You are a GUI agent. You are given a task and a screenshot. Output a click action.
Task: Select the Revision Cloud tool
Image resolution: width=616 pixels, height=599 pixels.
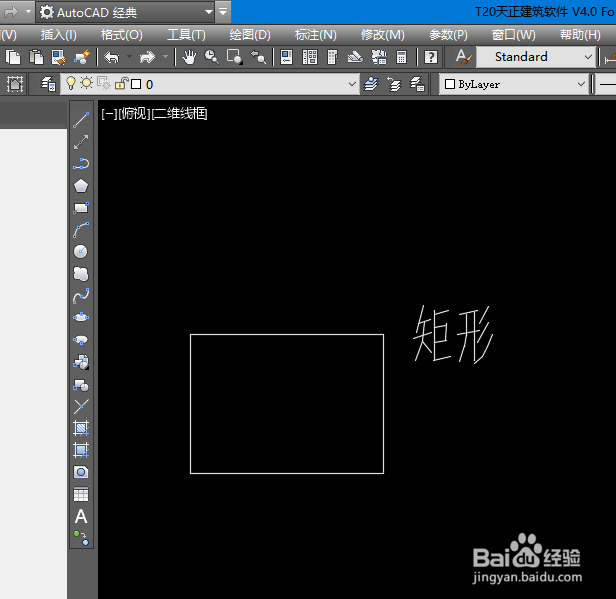[x=81, y=274]
